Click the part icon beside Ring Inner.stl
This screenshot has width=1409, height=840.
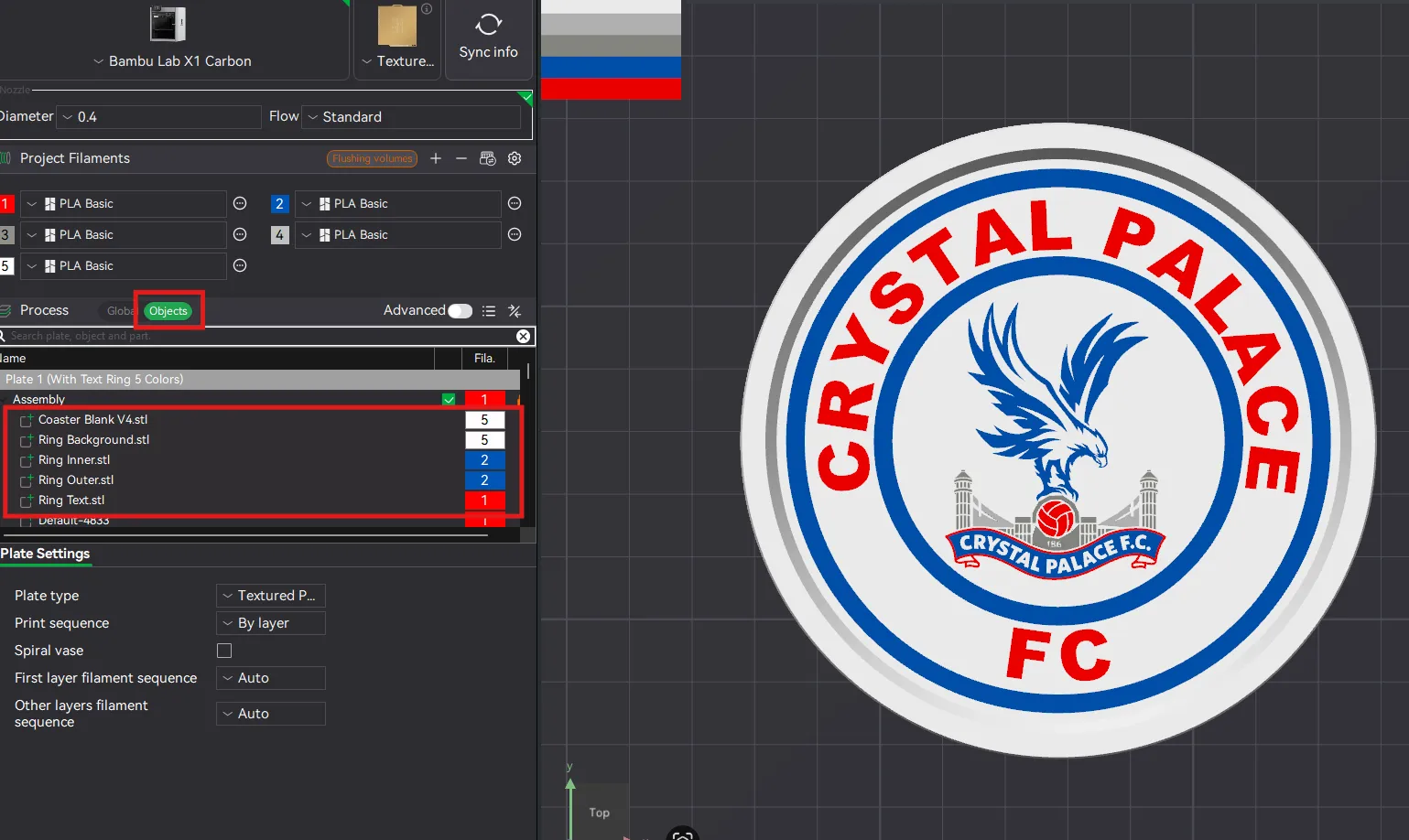coord(27,460)
